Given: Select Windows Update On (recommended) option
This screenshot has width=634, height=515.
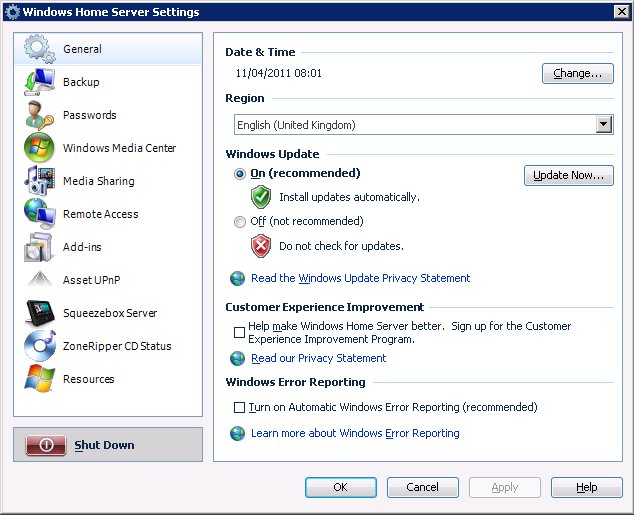Looking at the screenshot, I should pyautogui.click(x=240, y=174).
